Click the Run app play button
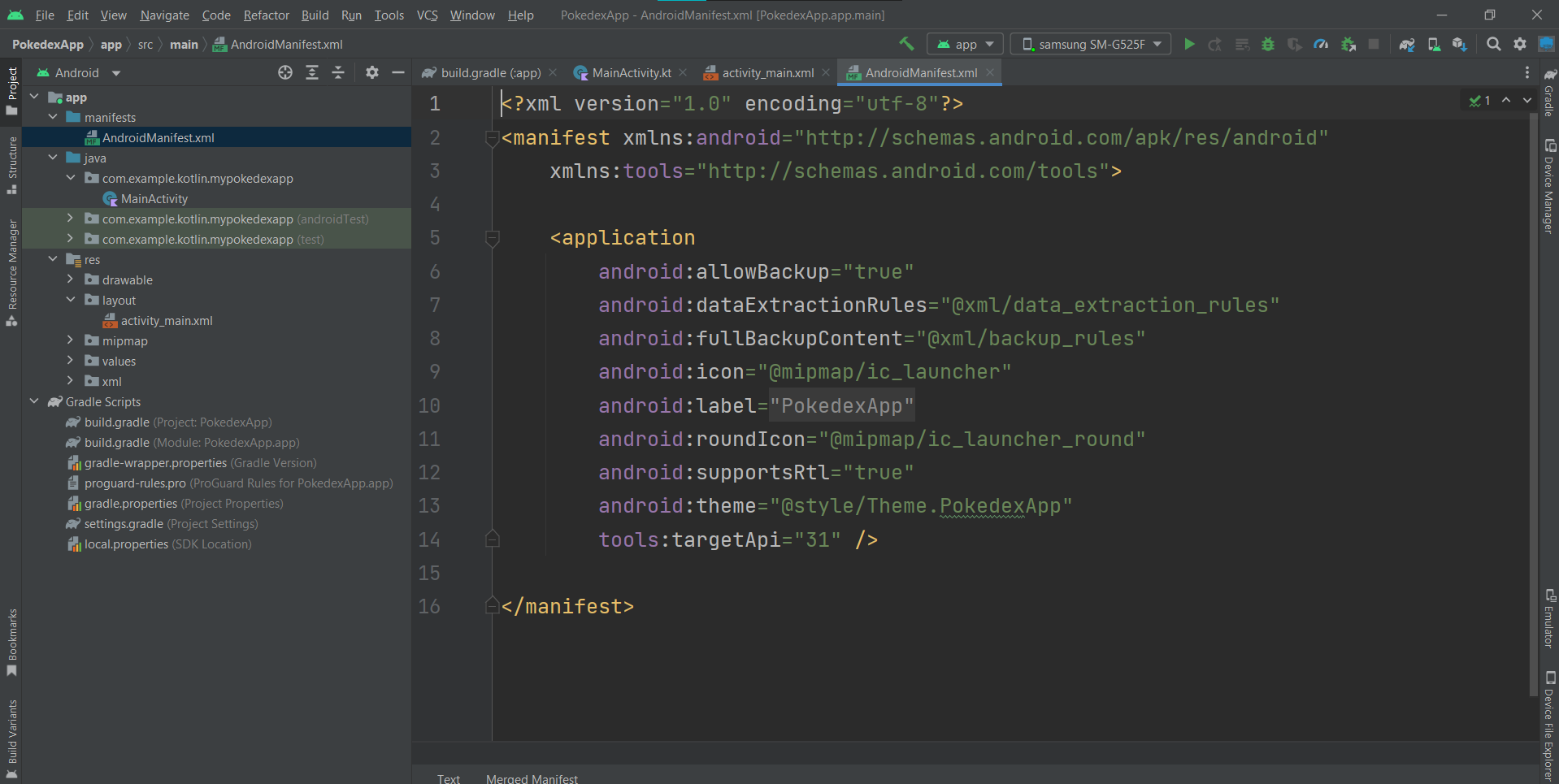Viewport: 1559px width, 784px height. (x=1189, y=45)
